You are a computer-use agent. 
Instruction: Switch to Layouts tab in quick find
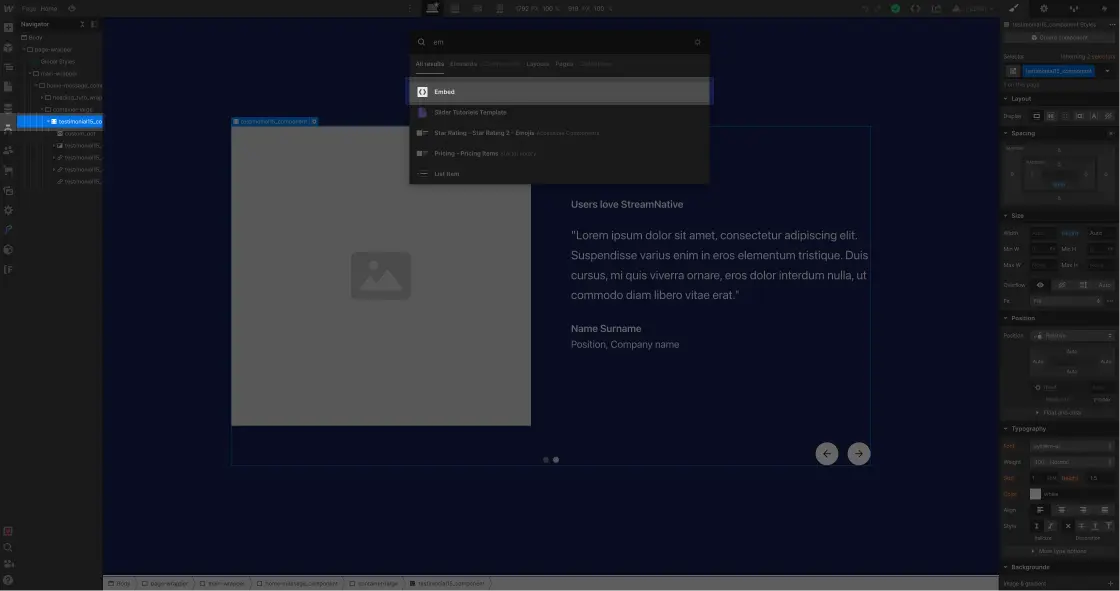click(x=538, y=64)
